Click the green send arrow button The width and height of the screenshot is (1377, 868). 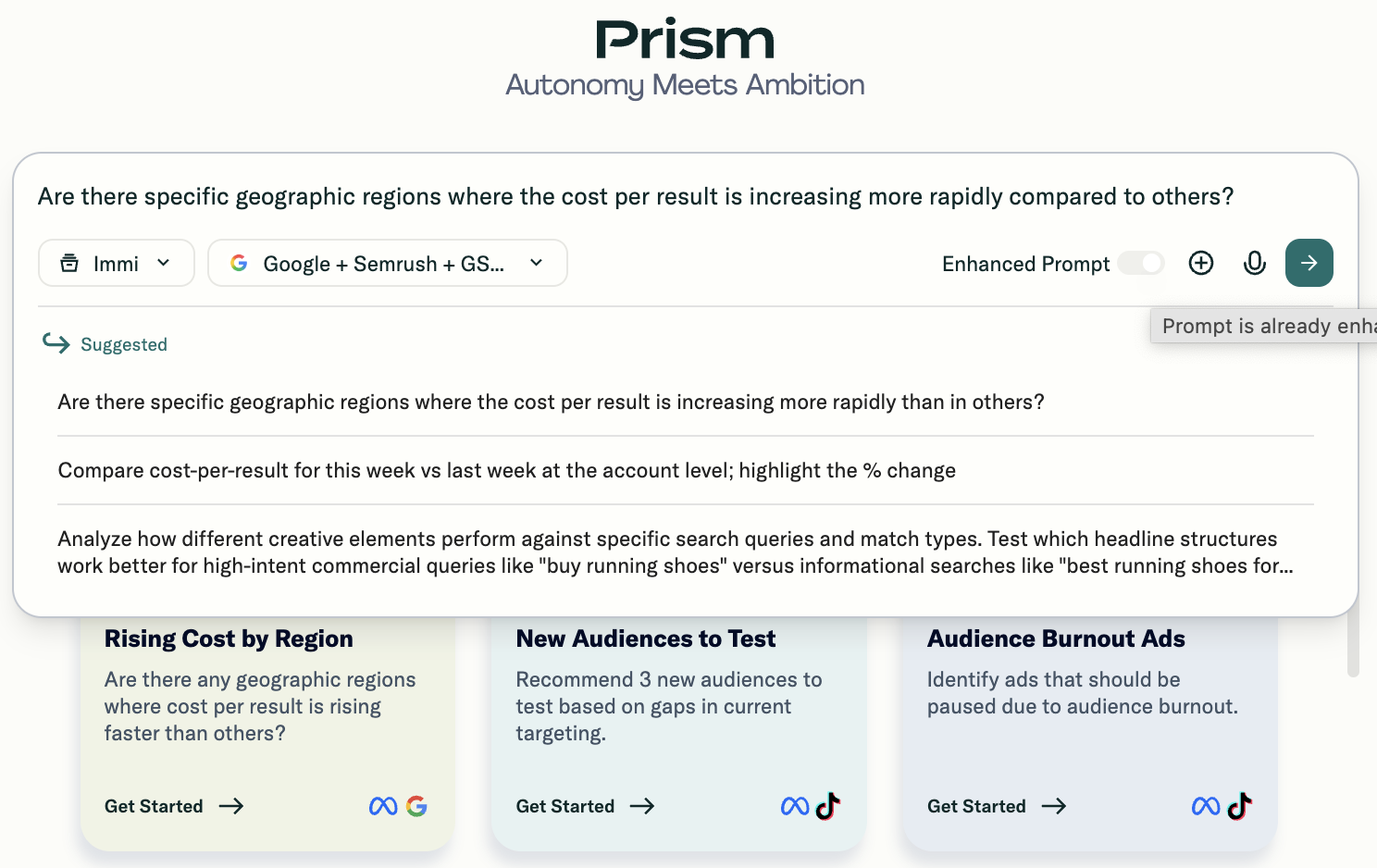(x=1309, y=263)
